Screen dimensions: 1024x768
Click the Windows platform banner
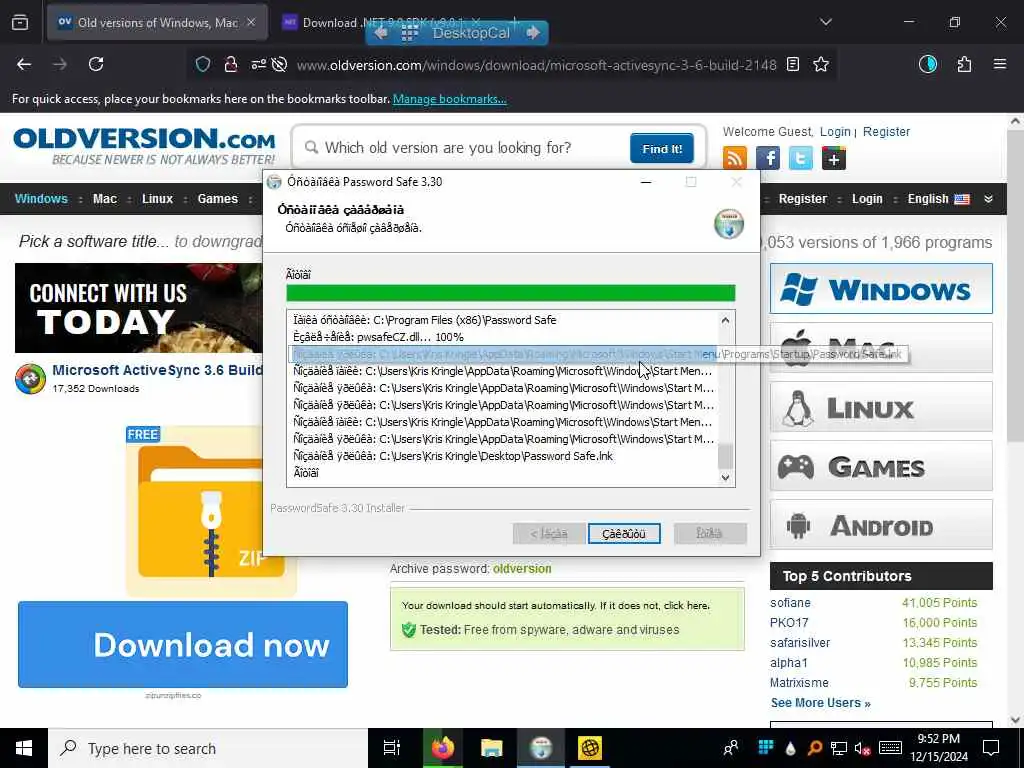881,289
